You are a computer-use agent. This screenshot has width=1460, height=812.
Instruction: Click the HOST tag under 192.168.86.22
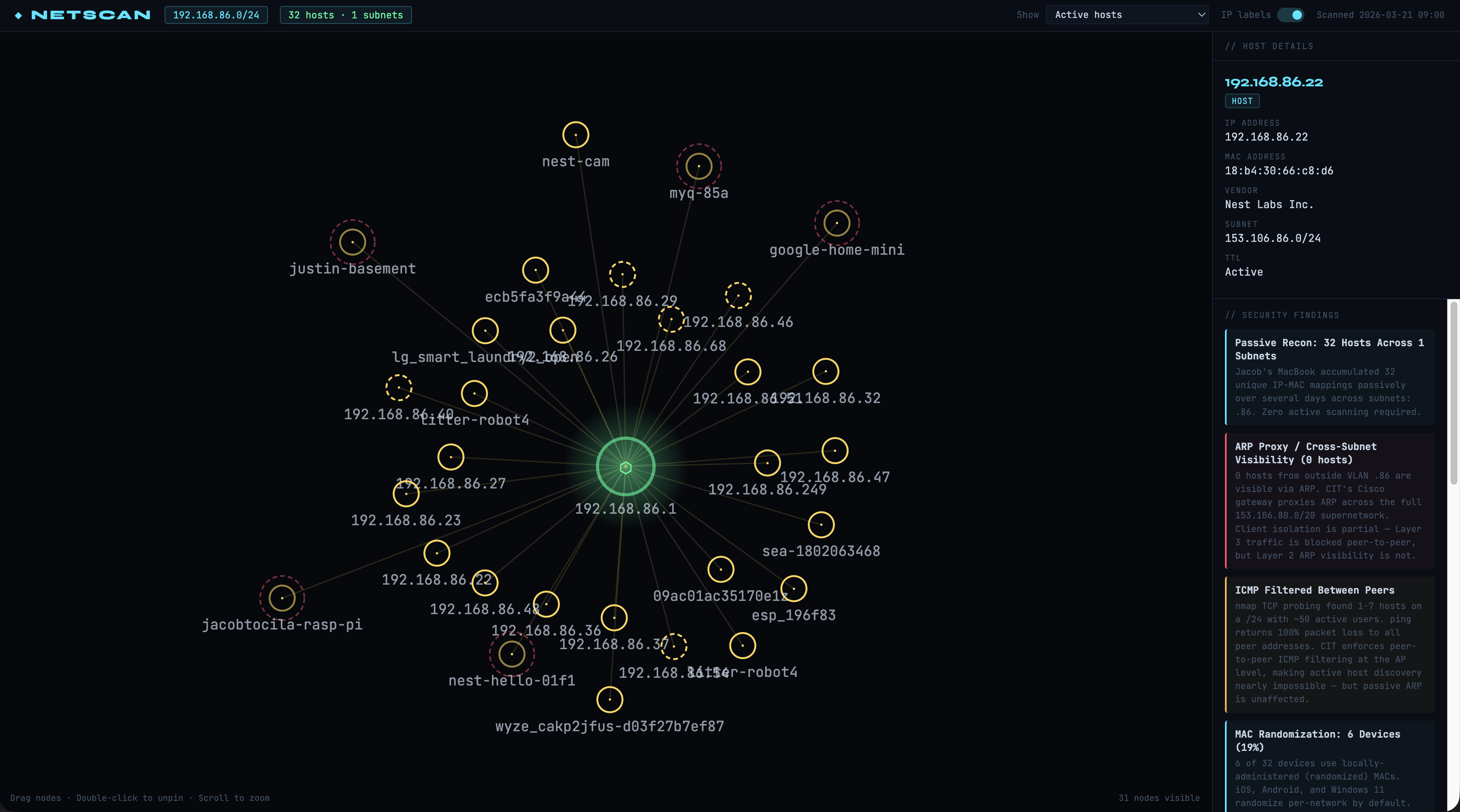[1242, 101]
